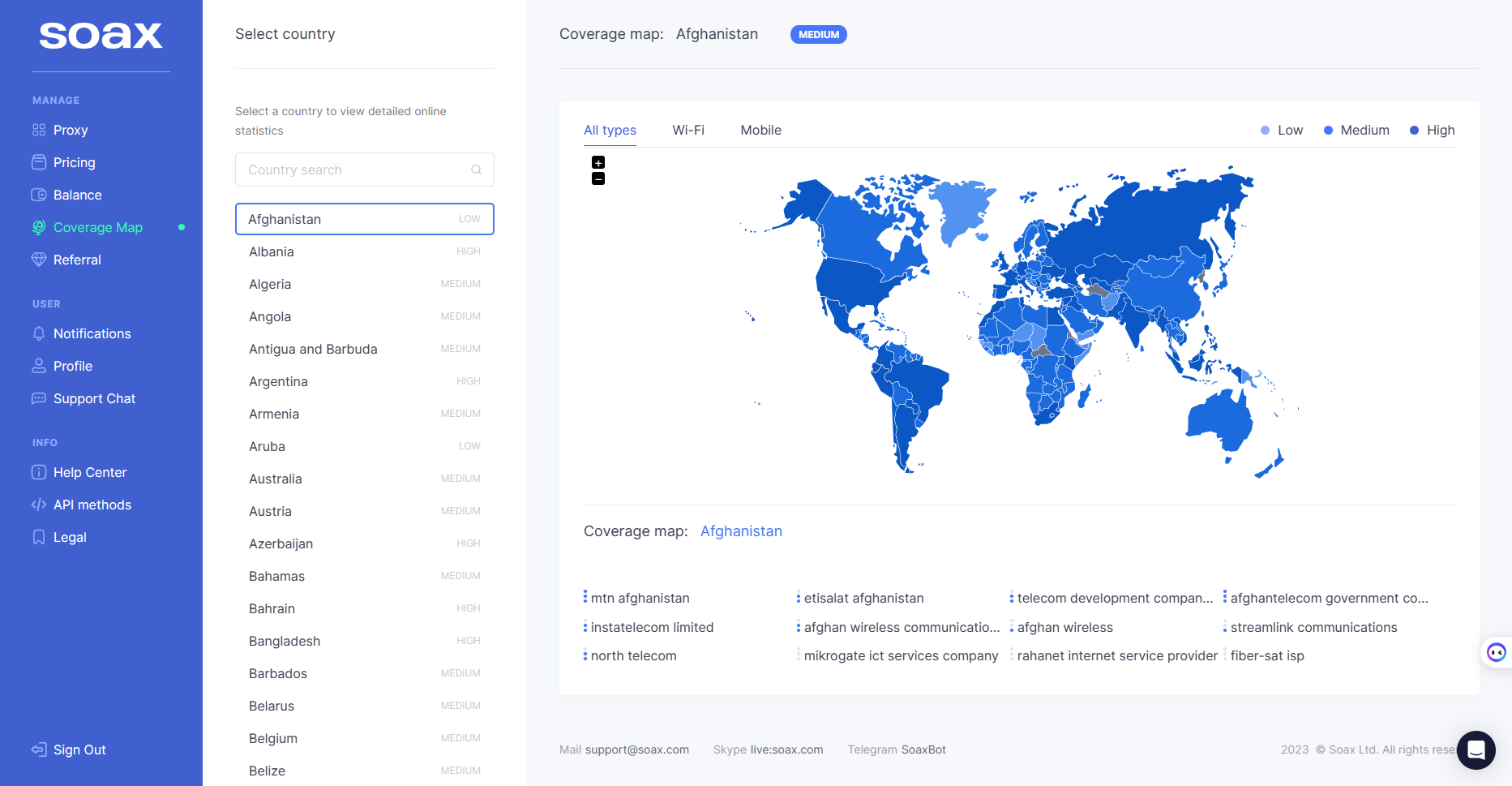Select Angola in the country list

[x=365, y=316]
